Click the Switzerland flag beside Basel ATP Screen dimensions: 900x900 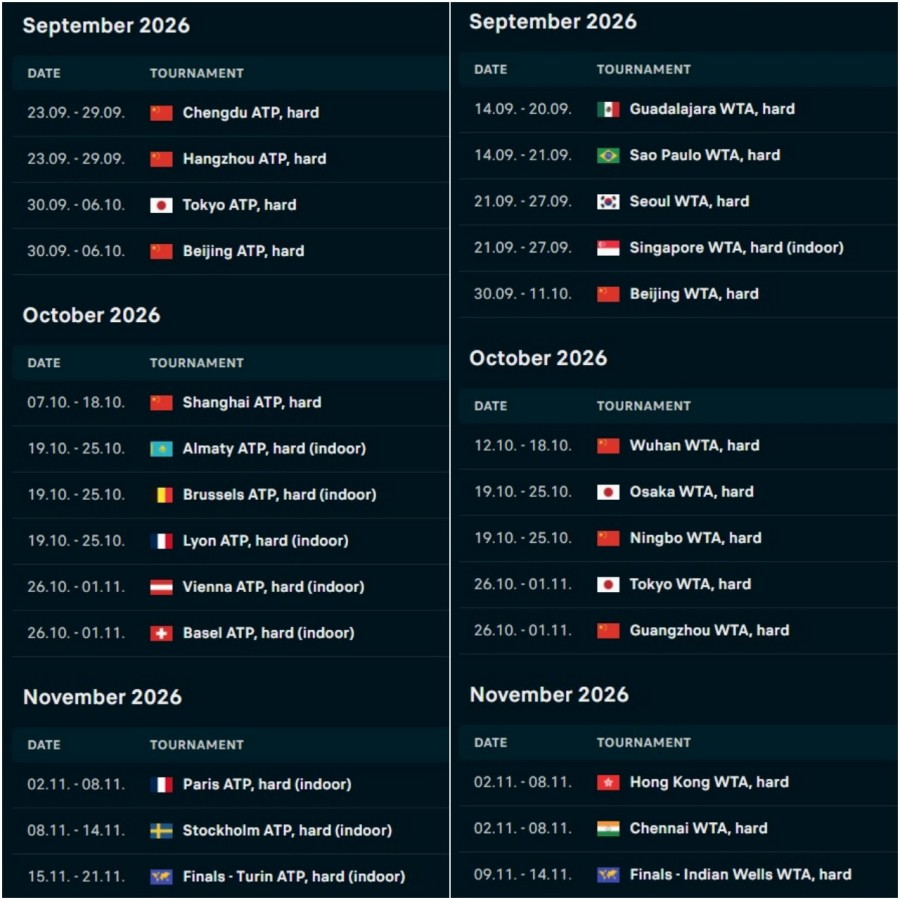161,633
